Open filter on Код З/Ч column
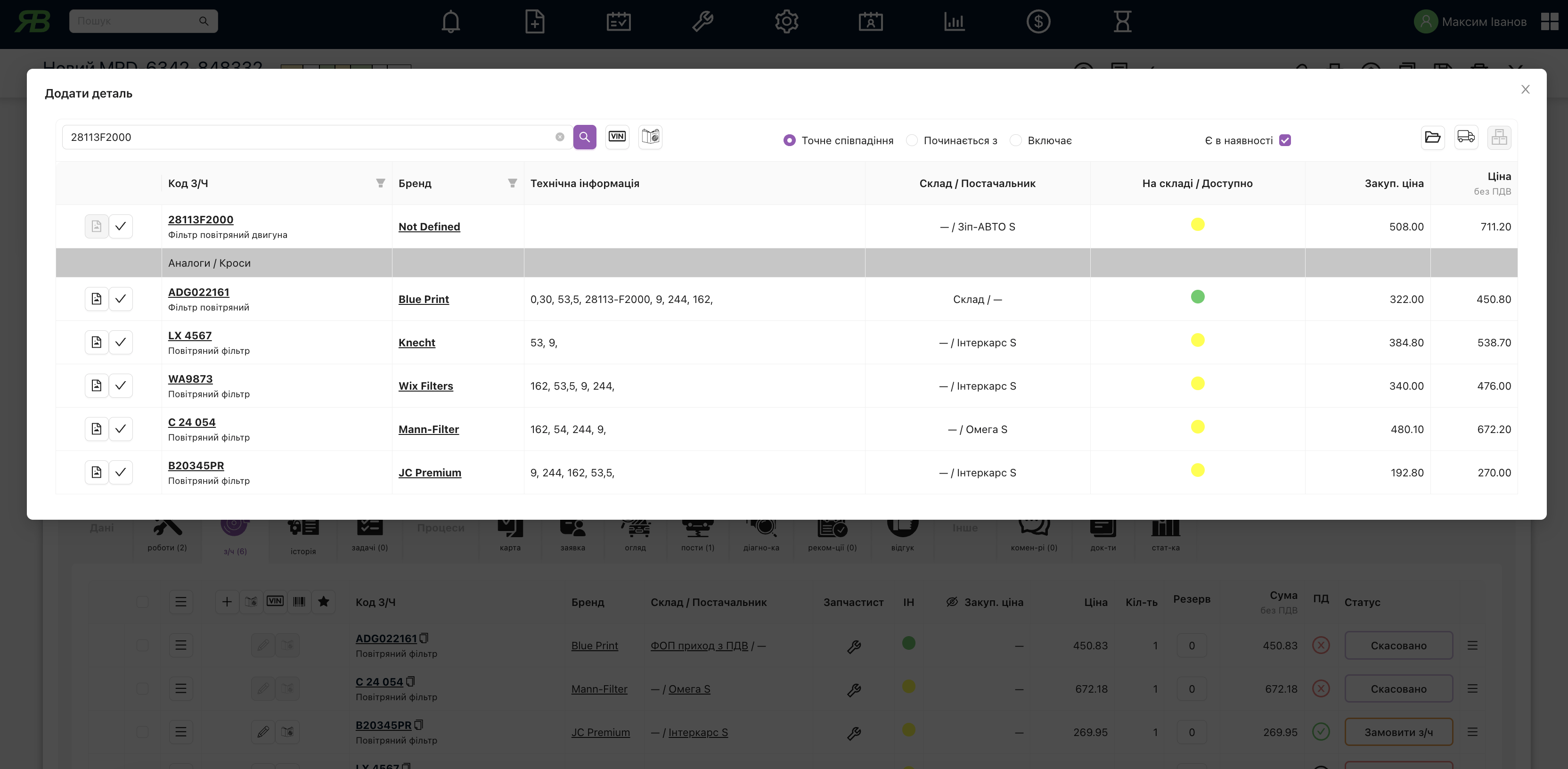 pos(380,183)
